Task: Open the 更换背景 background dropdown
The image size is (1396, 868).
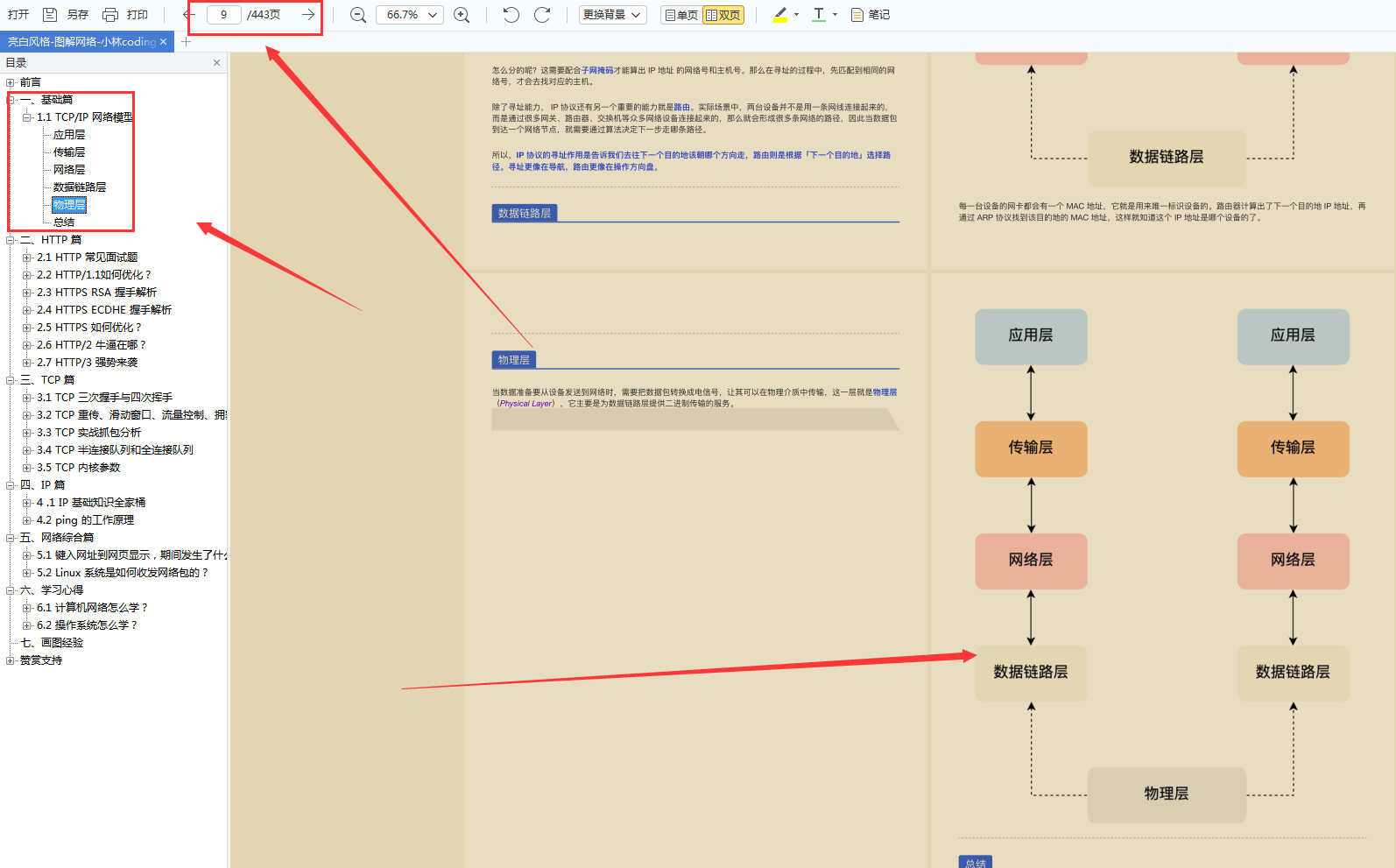Action: click(x=612, y=15)
